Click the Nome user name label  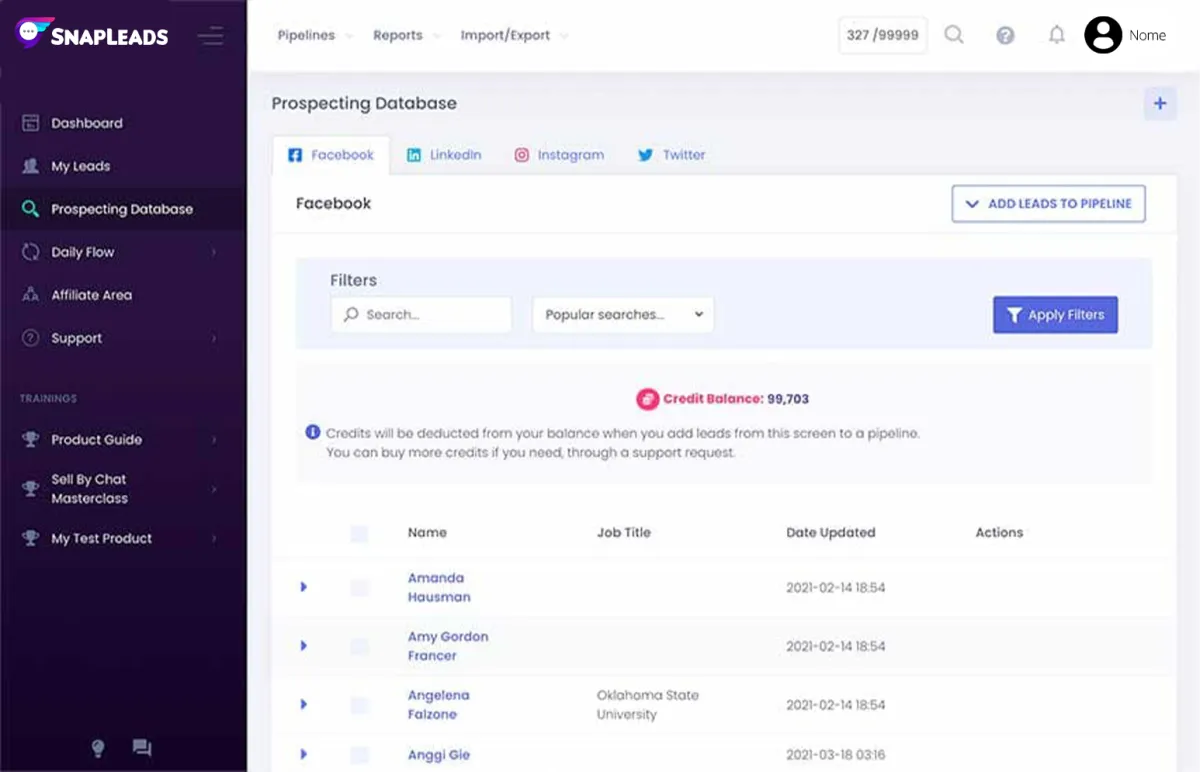[1147, 35]
